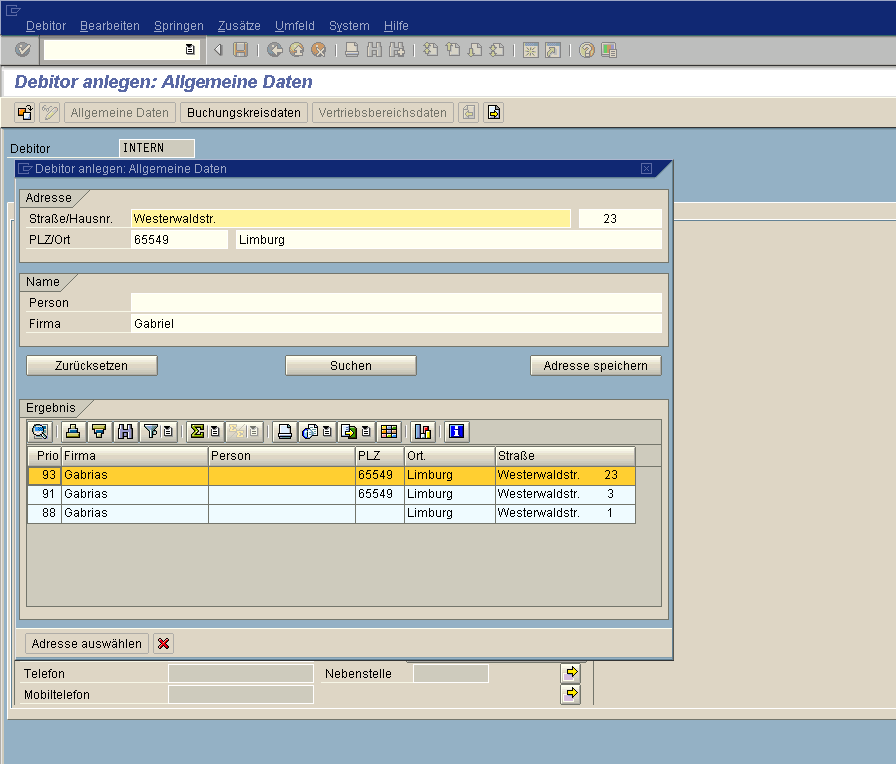Screen dimensions: 896x764
Task: Open the Views dropdown arrow
Action: pyautogui.click(x=327, y=431)
